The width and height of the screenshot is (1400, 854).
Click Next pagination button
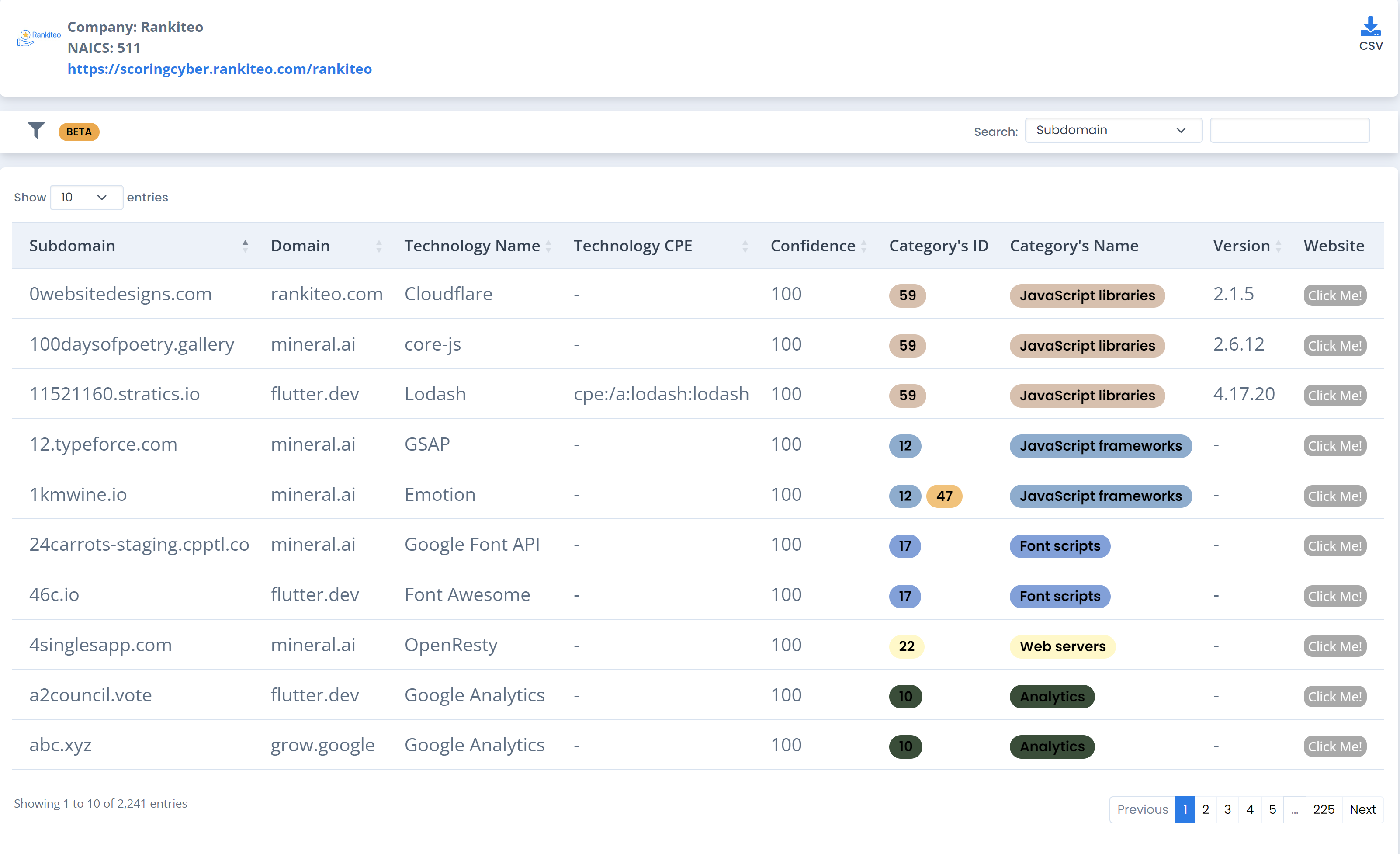pos(1362,809)
